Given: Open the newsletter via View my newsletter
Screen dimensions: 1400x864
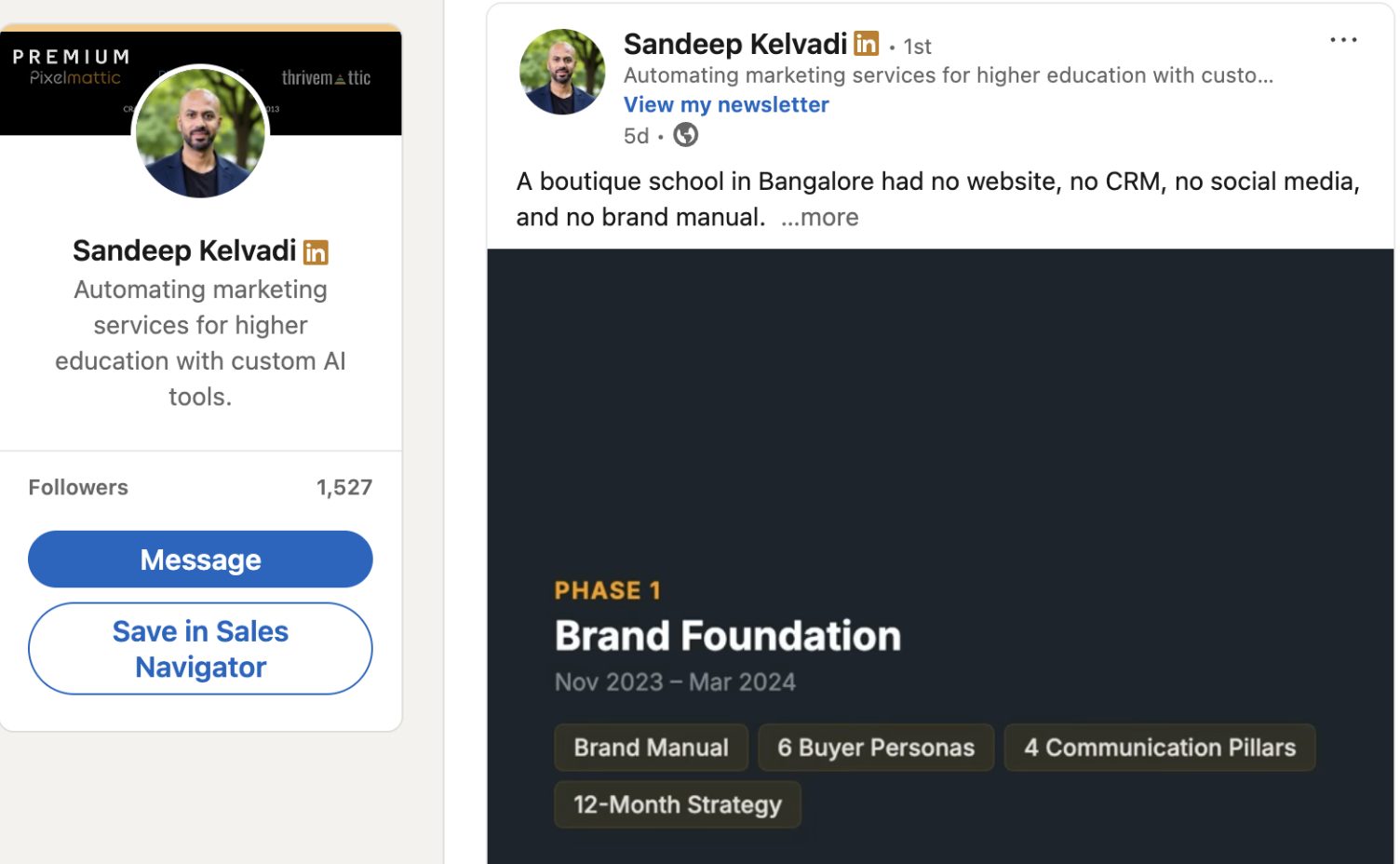Looking at the screenshot, I should tap(726, 104).
